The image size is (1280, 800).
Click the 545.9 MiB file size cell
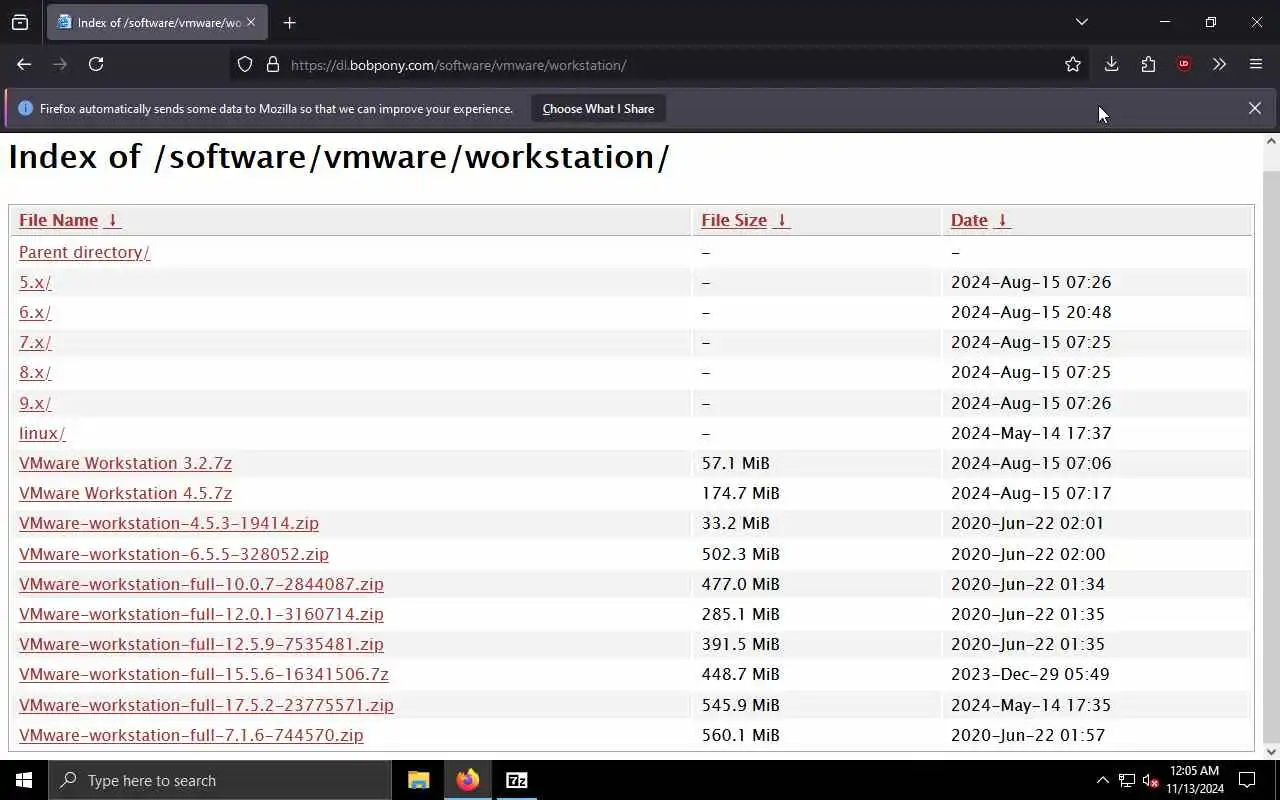[x=740, y=705]
